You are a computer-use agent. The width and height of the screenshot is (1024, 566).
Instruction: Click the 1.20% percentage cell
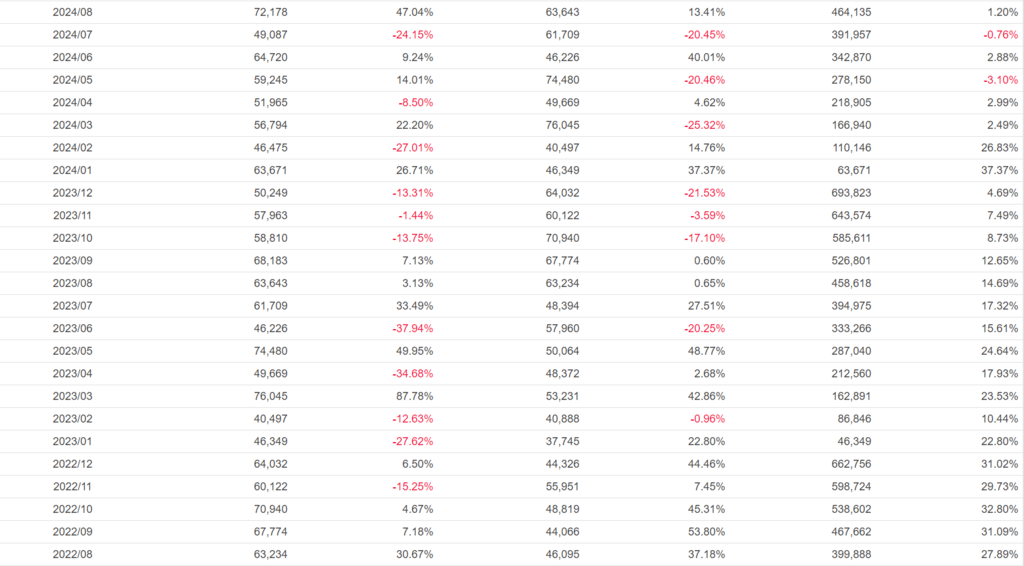(1003, 12)
